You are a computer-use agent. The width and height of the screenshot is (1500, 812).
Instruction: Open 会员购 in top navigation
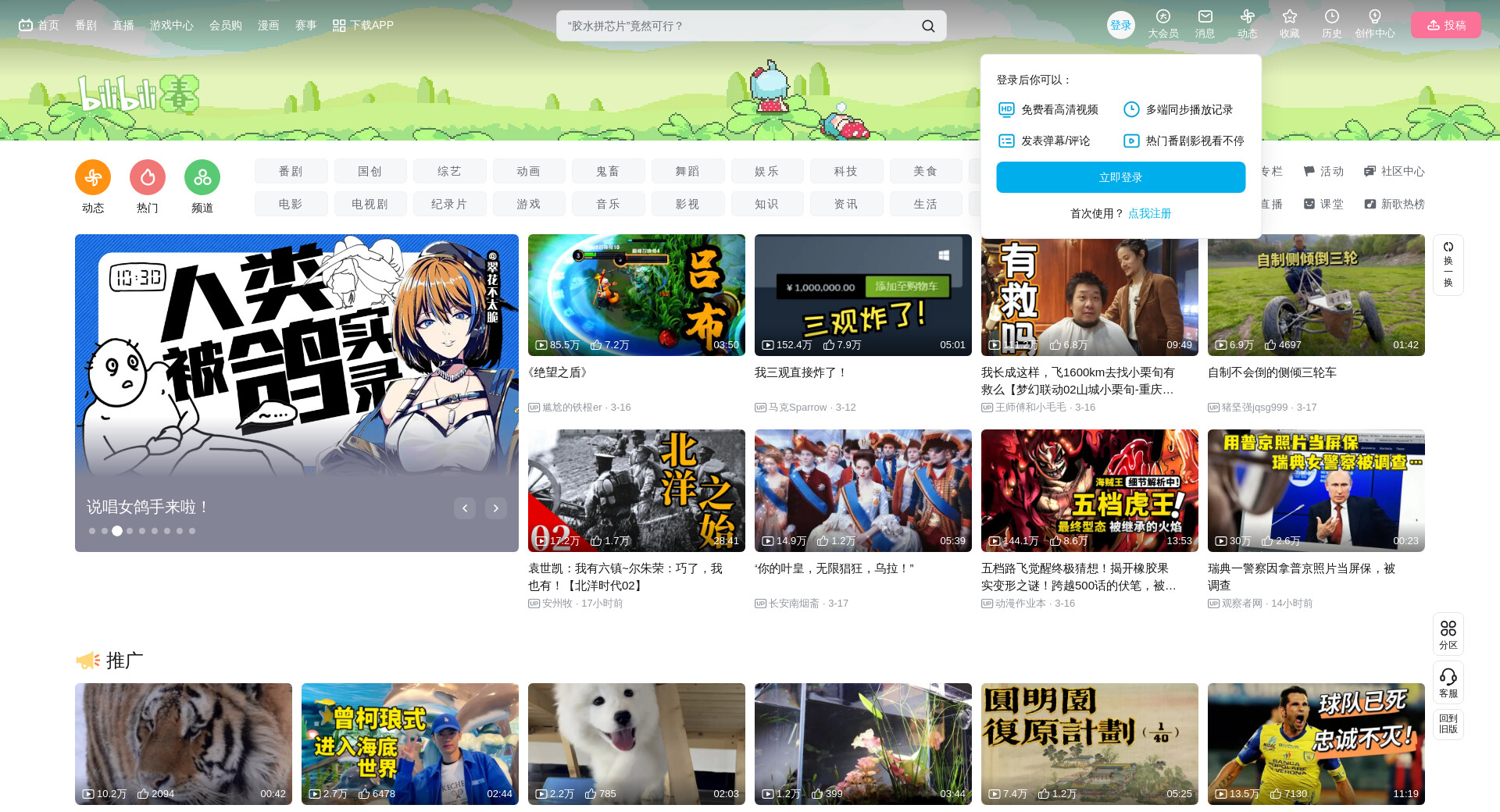226,25
